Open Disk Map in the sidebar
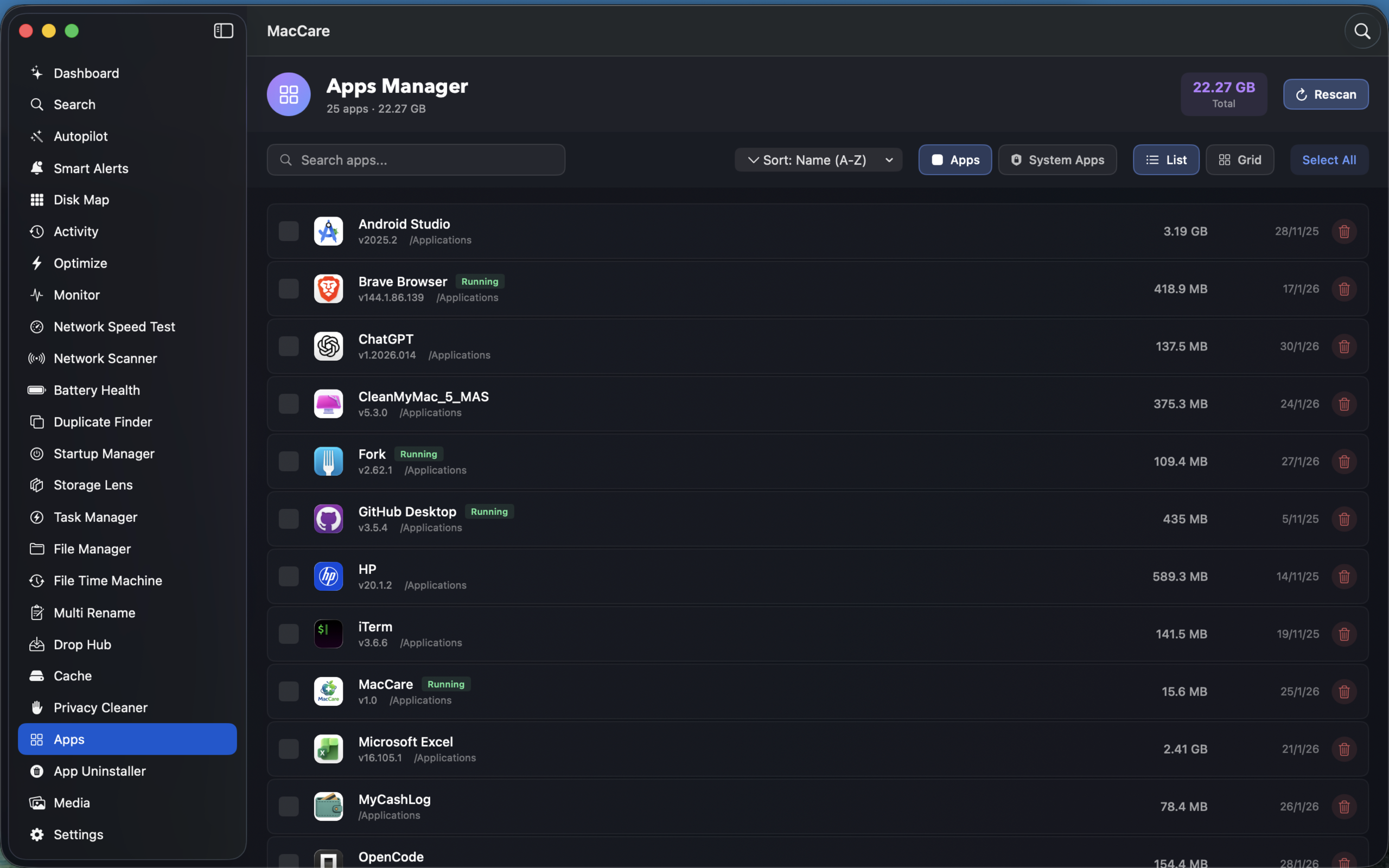This screenshot has width=1389, height=868. 128,200
